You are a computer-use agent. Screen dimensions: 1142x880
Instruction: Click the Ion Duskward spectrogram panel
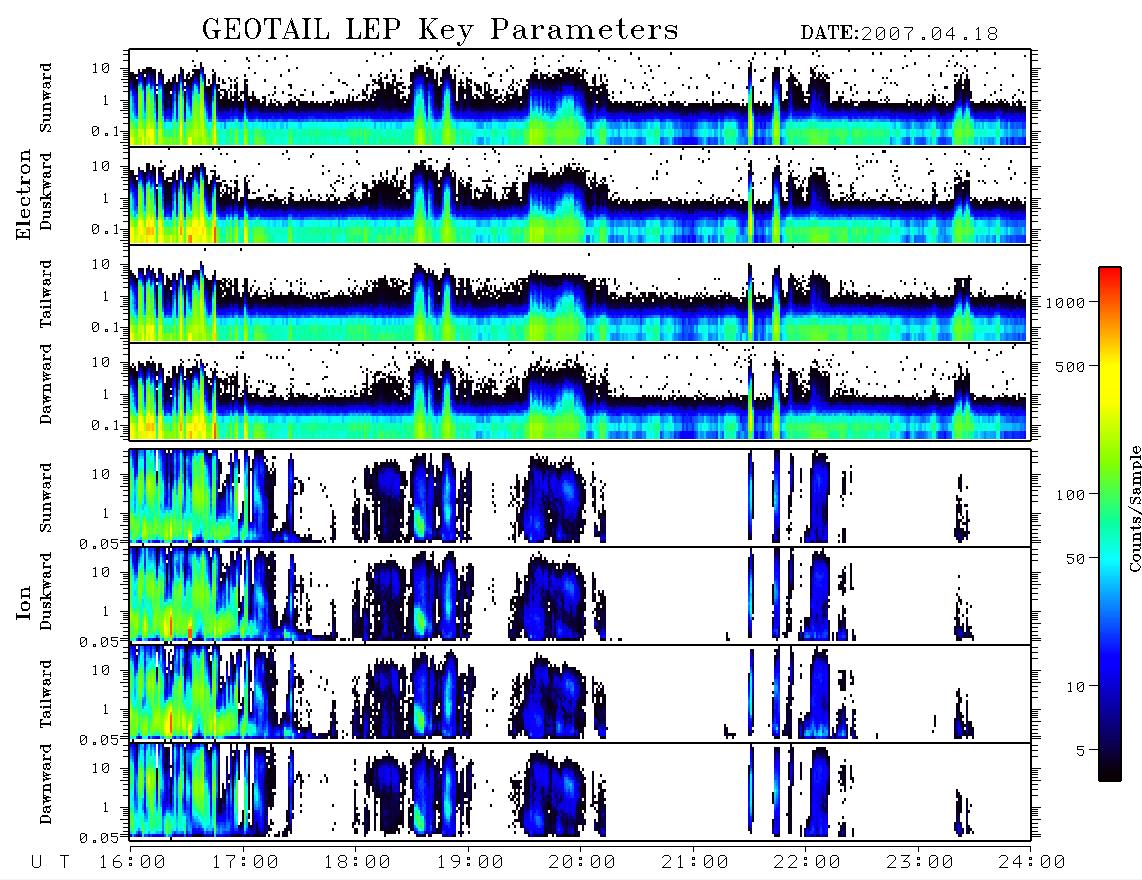(x=580, y=596)
